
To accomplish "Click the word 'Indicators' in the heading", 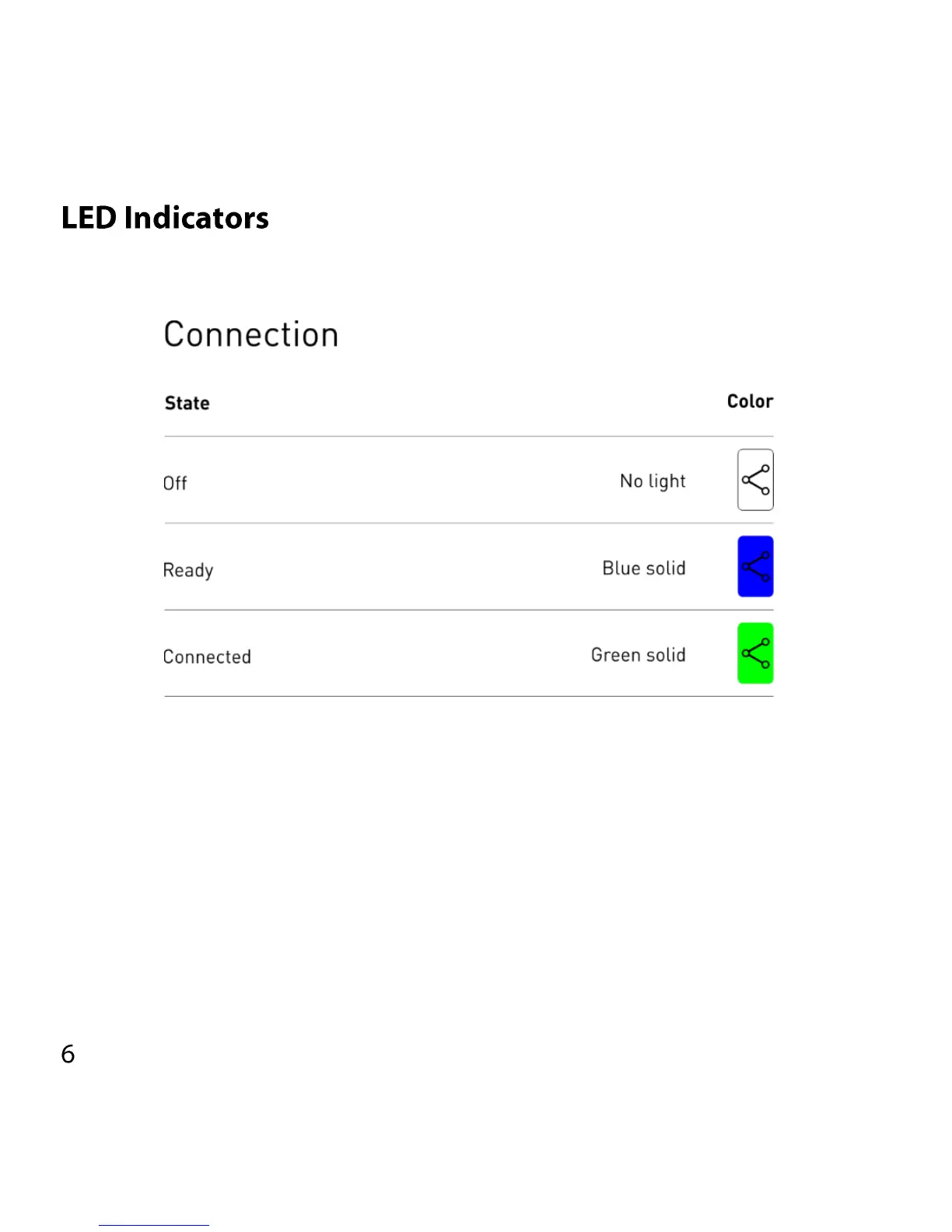I will pyautogui.click(x=196, y=218).
